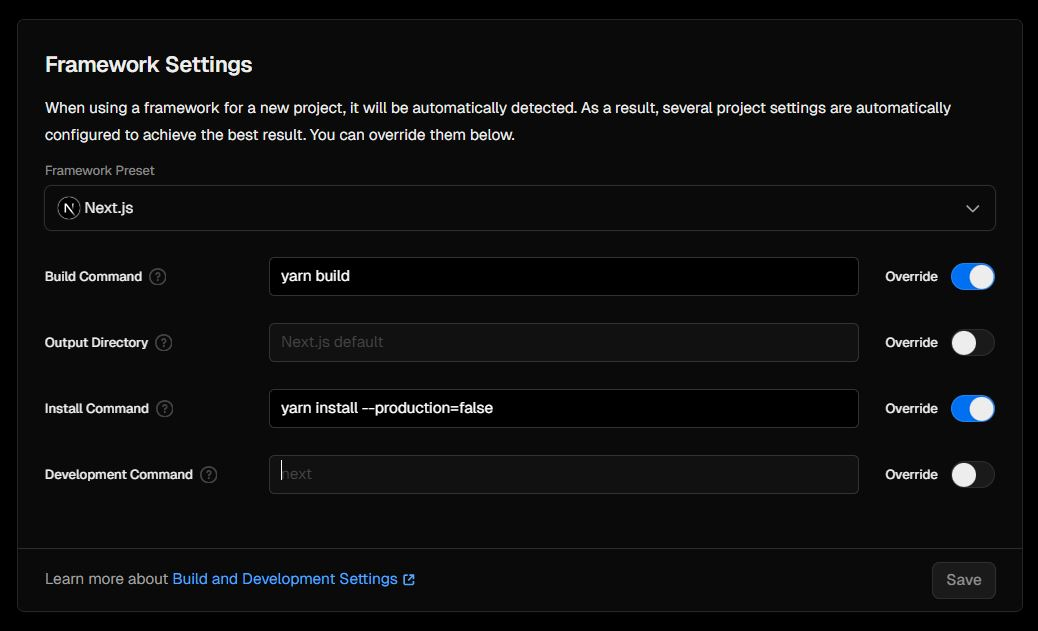Click the 'Learn more about' text
This screenshot has height=631, width=1038.
(x=106, y=579)
